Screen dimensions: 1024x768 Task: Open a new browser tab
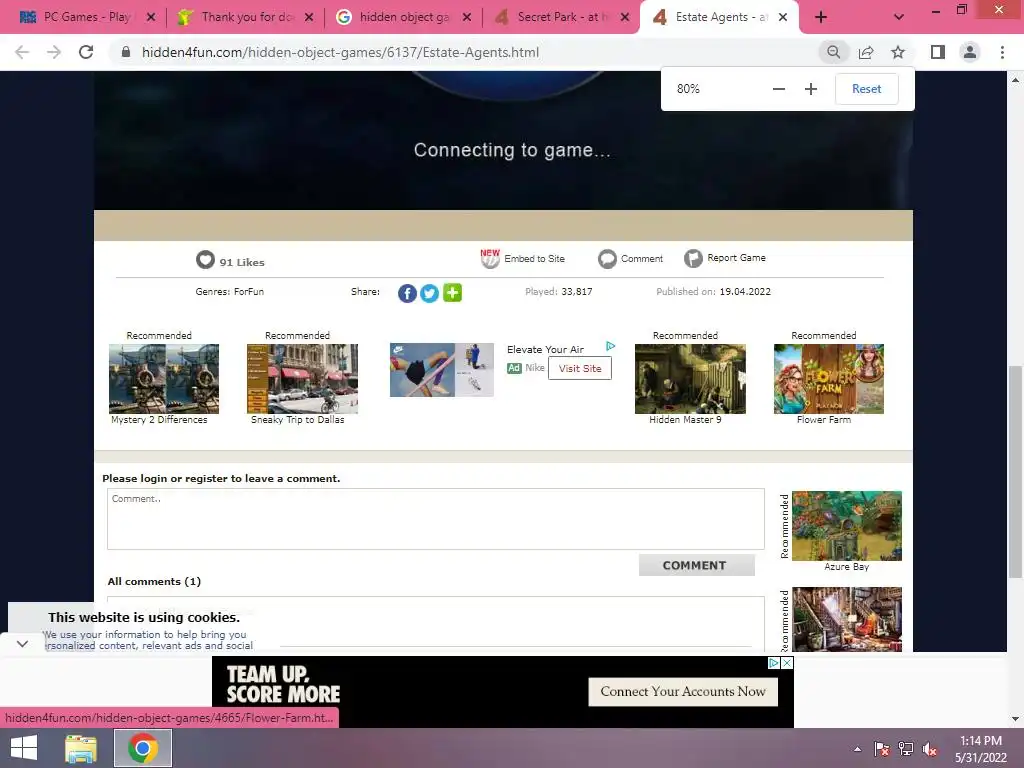[x=821, y=17]
